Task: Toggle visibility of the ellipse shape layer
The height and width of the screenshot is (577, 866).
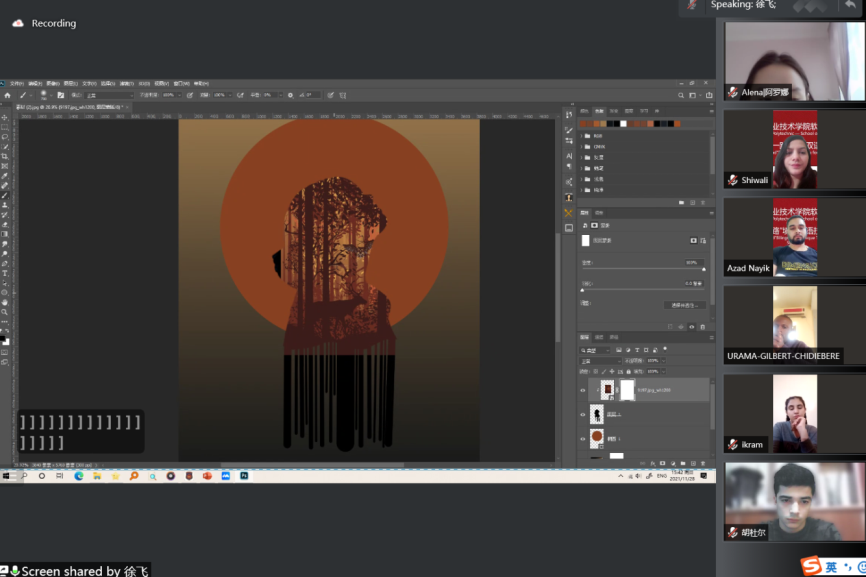Action: pos(583,438)
